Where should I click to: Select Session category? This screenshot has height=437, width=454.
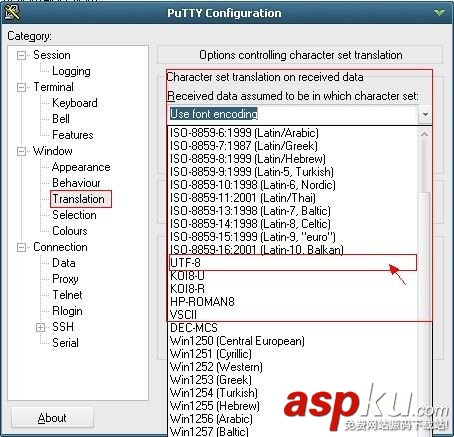click(52, 55)
